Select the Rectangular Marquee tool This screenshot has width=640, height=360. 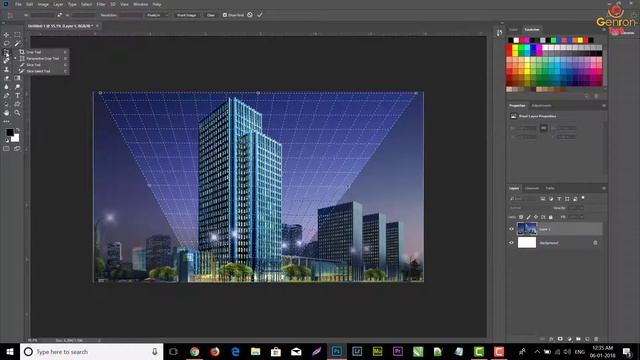[17, 35]
